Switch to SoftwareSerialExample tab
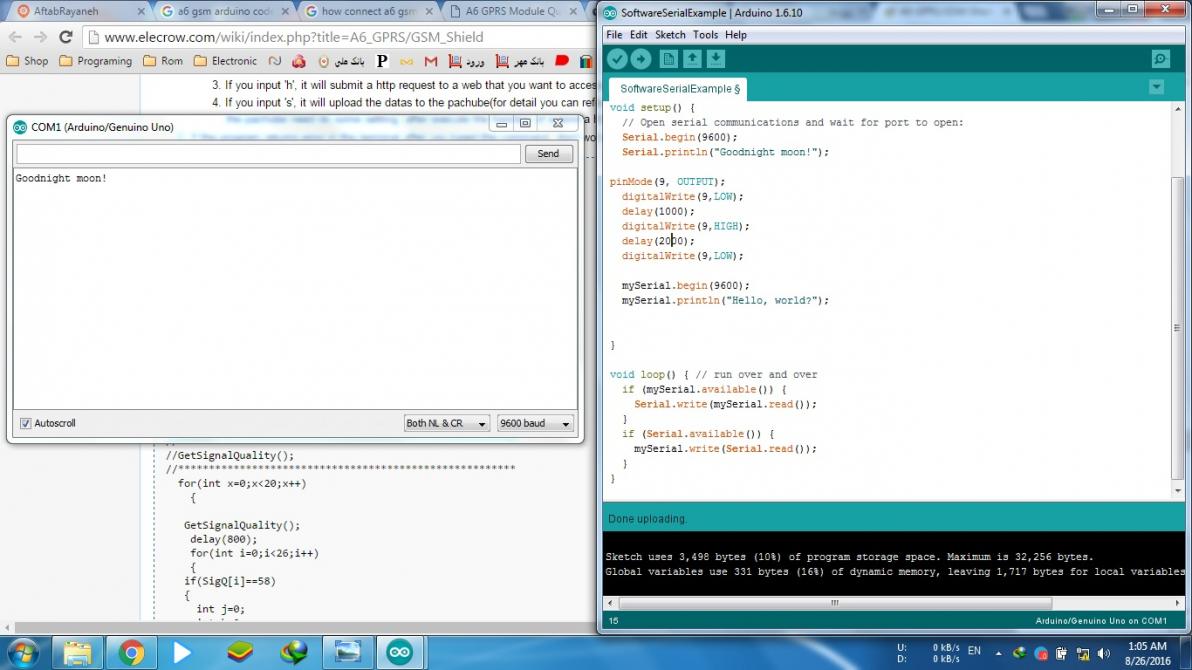 [674, 89]
